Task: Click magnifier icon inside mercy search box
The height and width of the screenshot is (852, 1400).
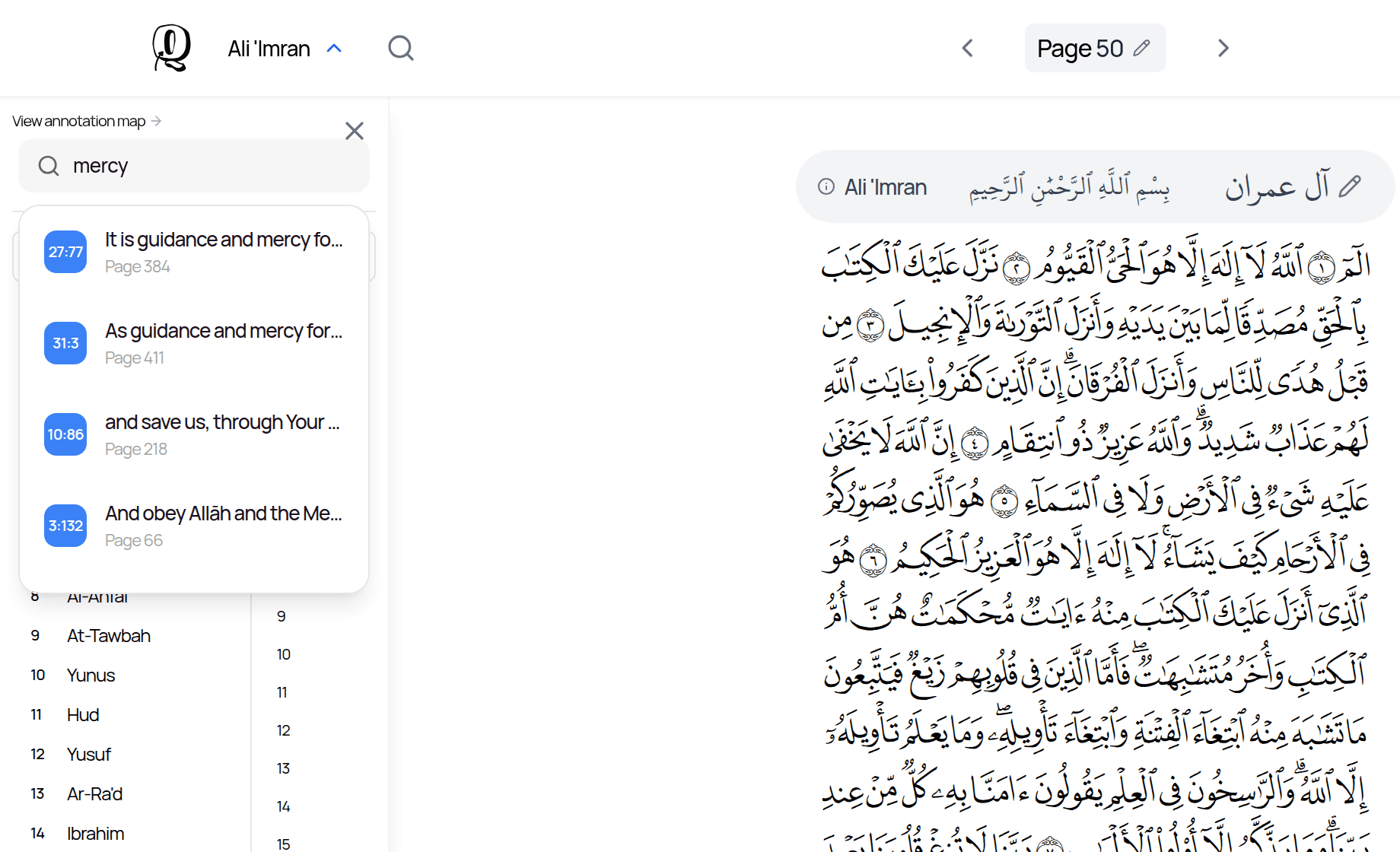Action: pyautogui.click(x=49, y=166)
